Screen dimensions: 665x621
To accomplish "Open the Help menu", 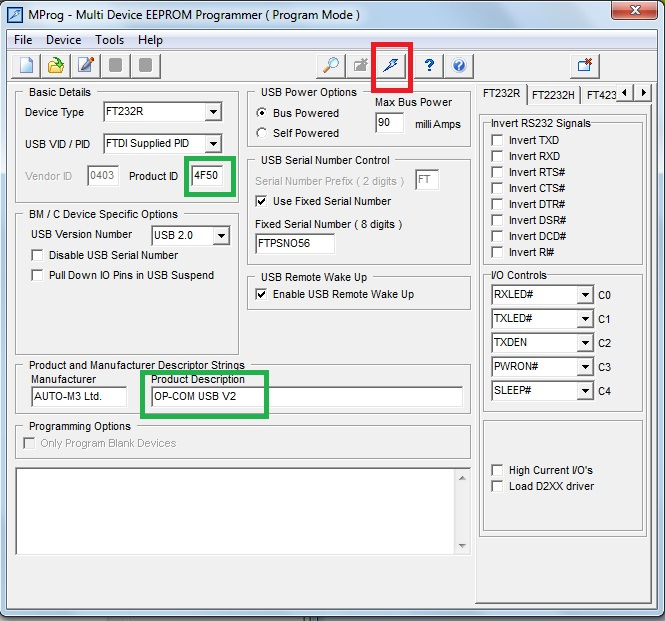I will pos(150,40).
